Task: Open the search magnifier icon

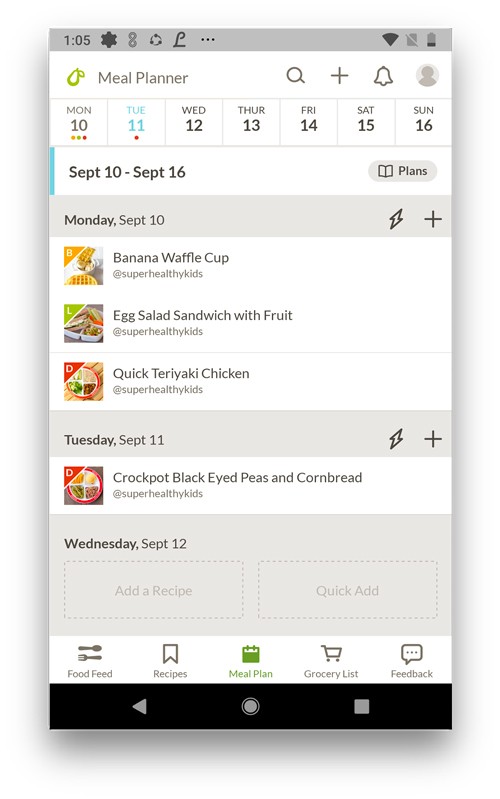Action: pos(296,76)
